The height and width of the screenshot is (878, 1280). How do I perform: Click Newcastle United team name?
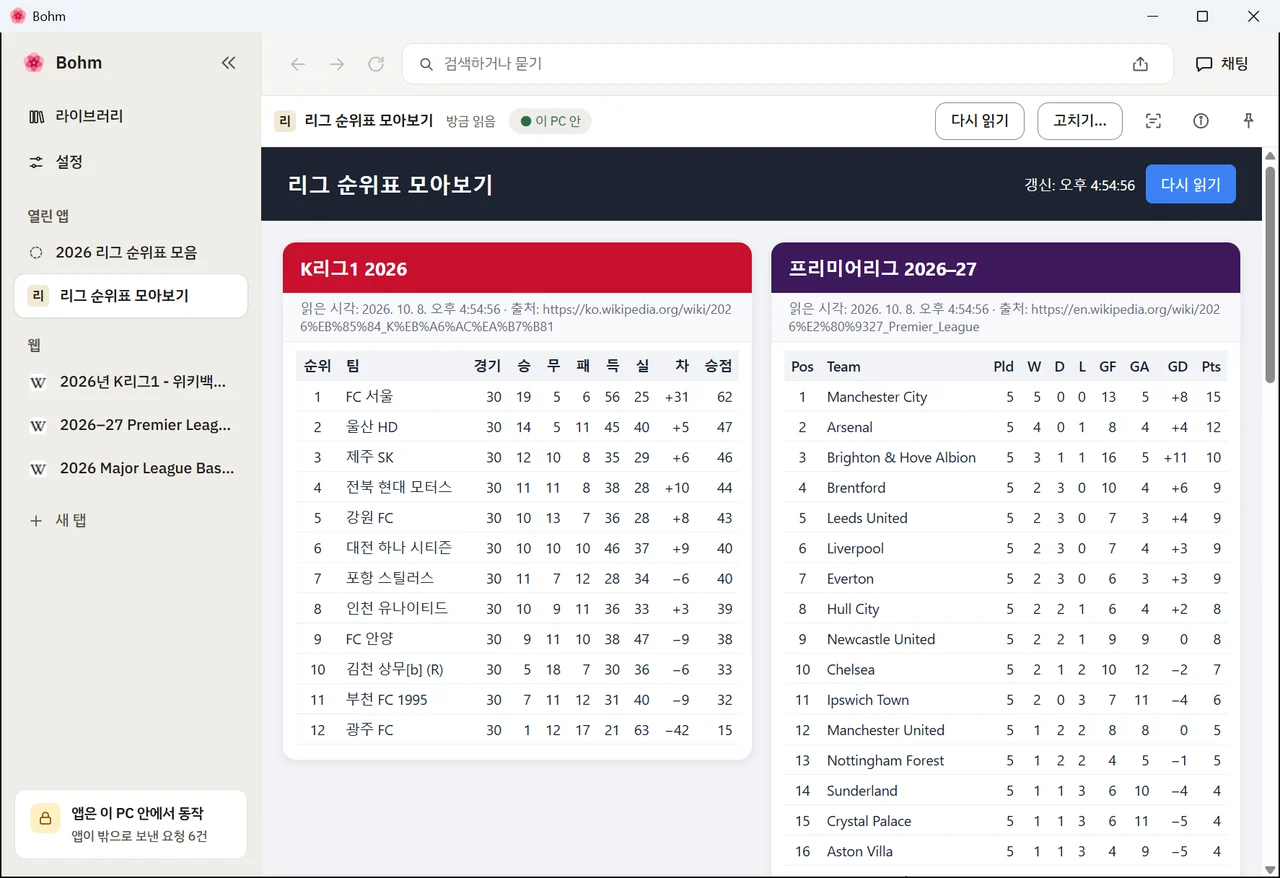click(881, 639)
